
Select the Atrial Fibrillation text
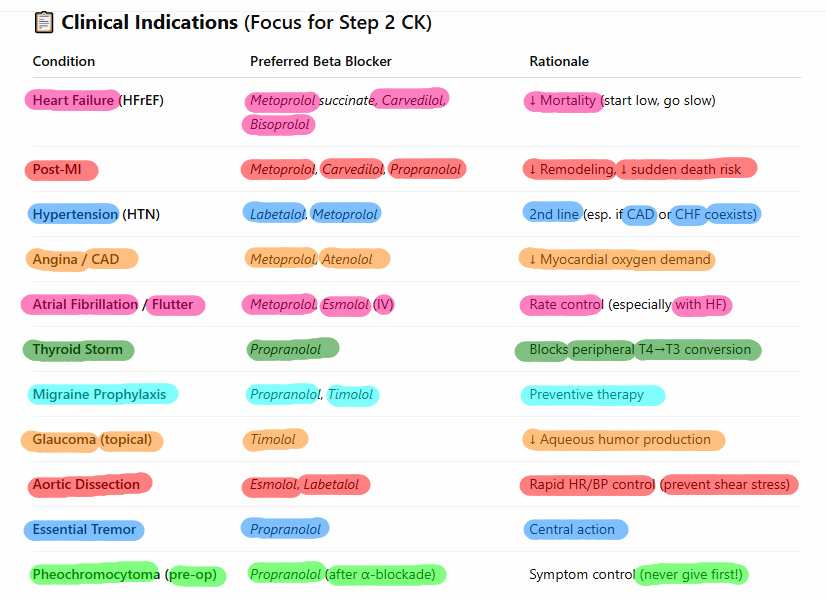(x=84, y=304)
